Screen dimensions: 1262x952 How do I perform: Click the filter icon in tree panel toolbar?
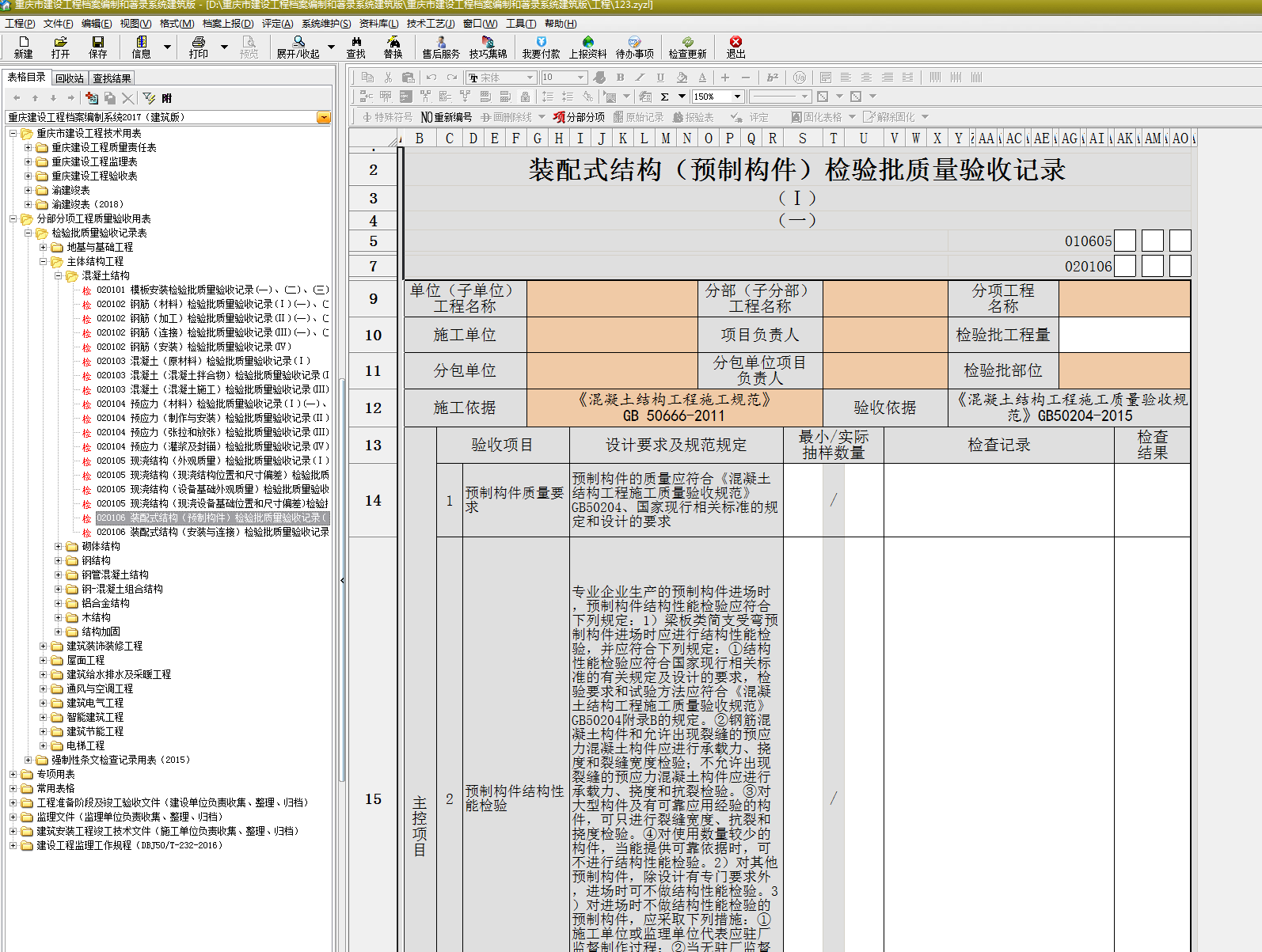[149, 98]
